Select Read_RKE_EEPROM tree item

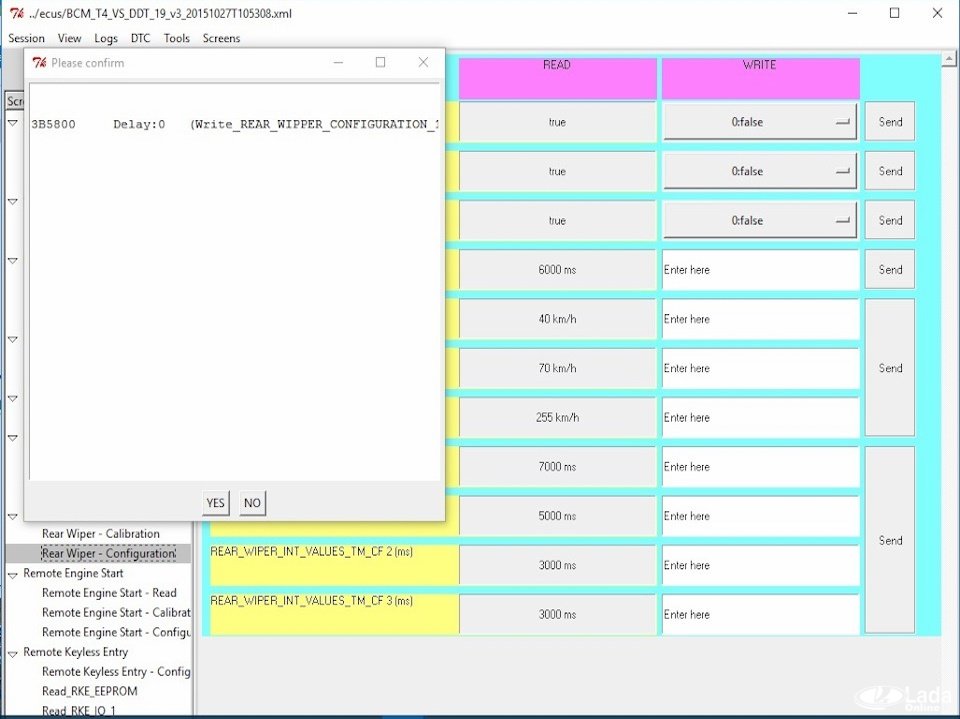click(90, 691)
